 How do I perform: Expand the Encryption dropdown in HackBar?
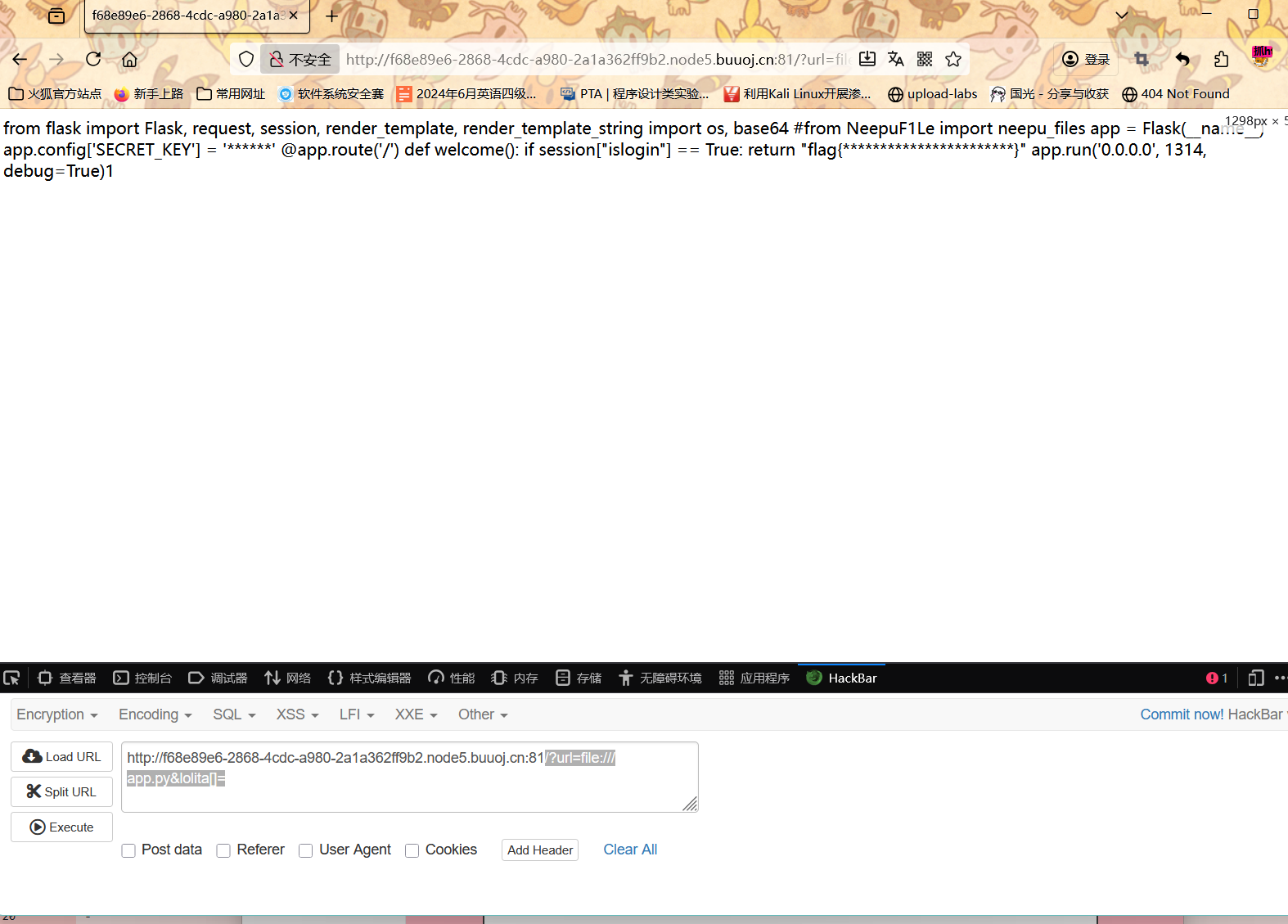pyautogui.click(x=56, y=714)
